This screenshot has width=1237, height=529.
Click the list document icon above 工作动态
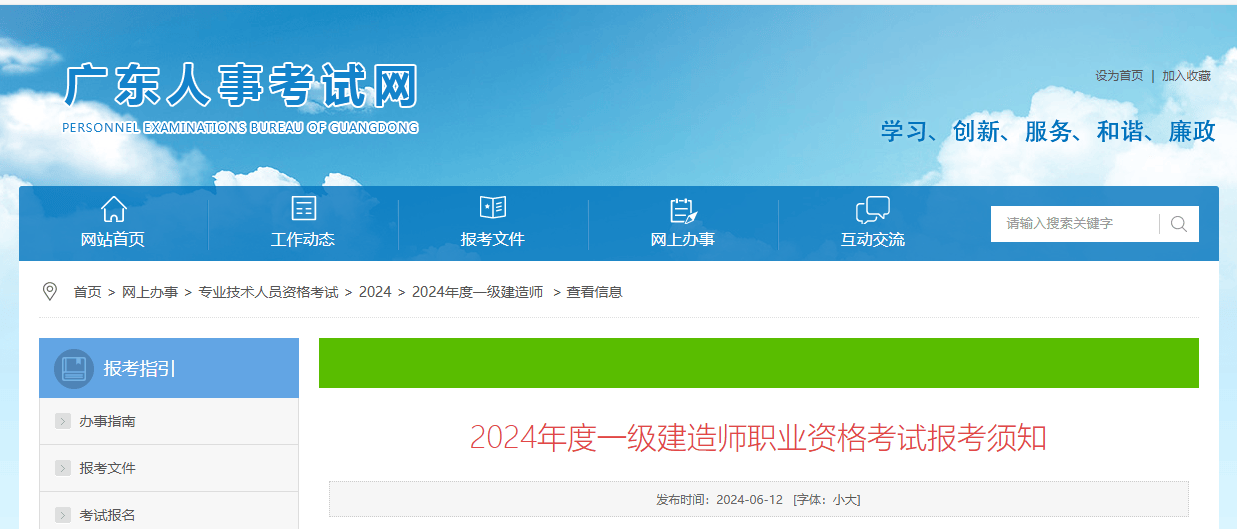[x=303, y=208]
